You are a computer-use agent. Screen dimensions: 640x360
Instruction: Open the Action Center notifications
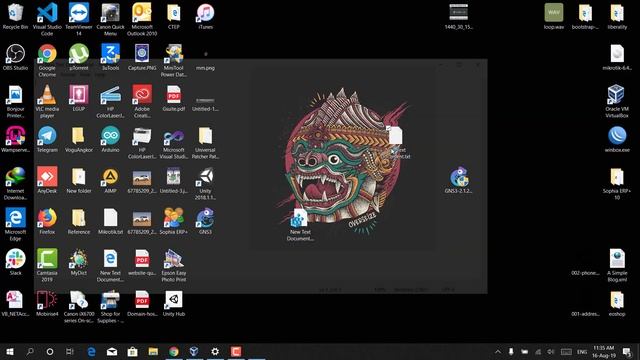(x=627, y=351)
